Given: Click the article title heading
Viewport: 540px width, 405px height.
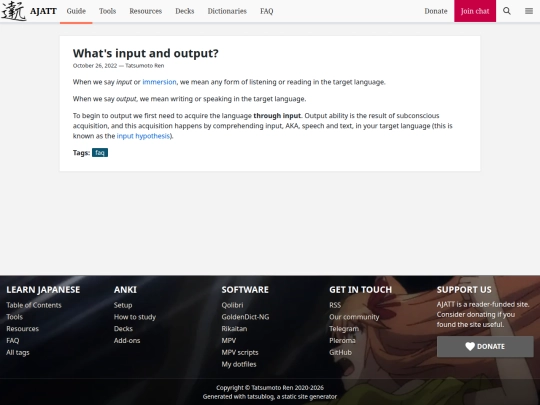Looking at the screenshot, I should (146, 53).
